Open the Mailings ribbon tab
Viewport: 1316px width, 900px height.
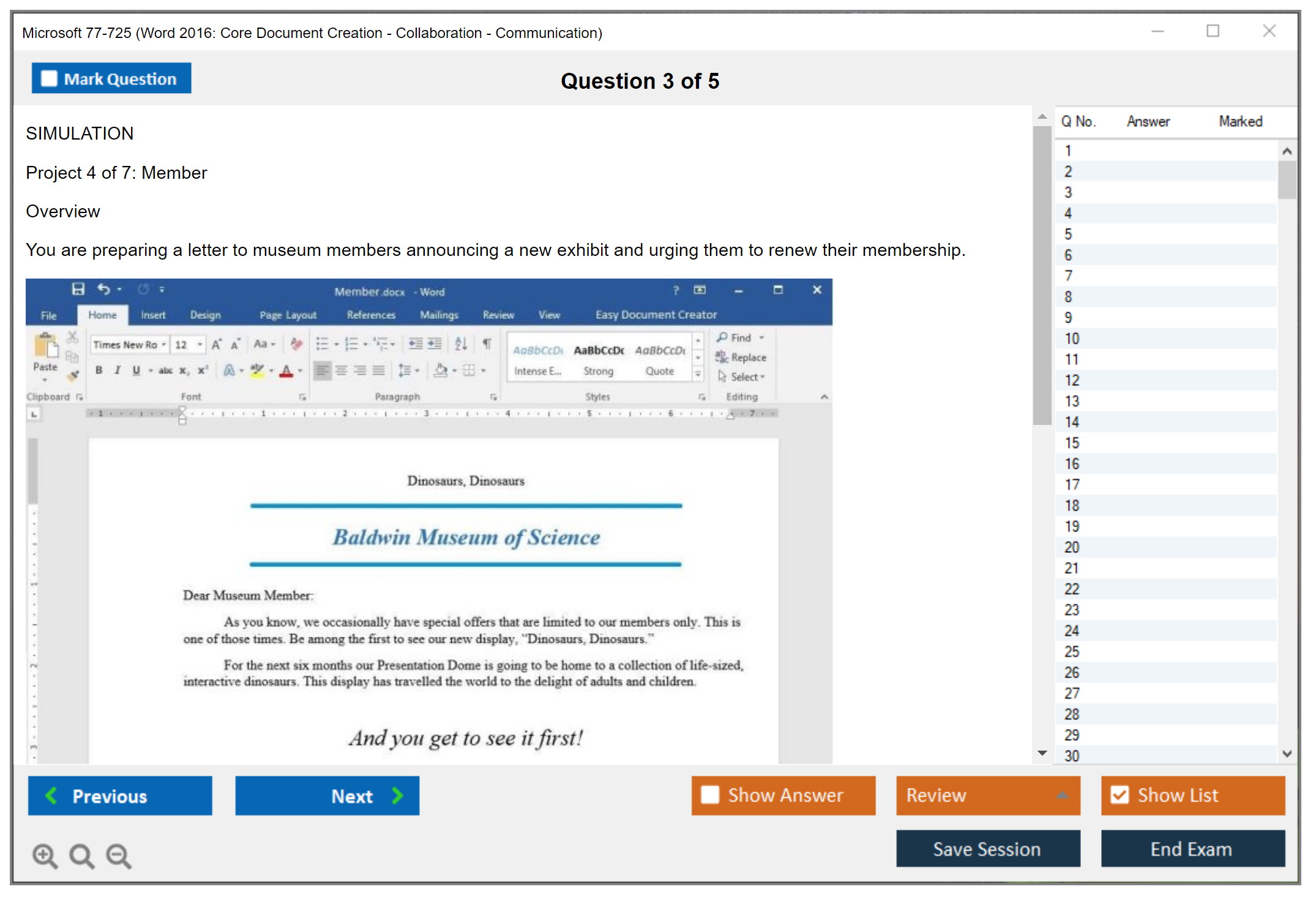pyautogui.click(x=439, y=315)
